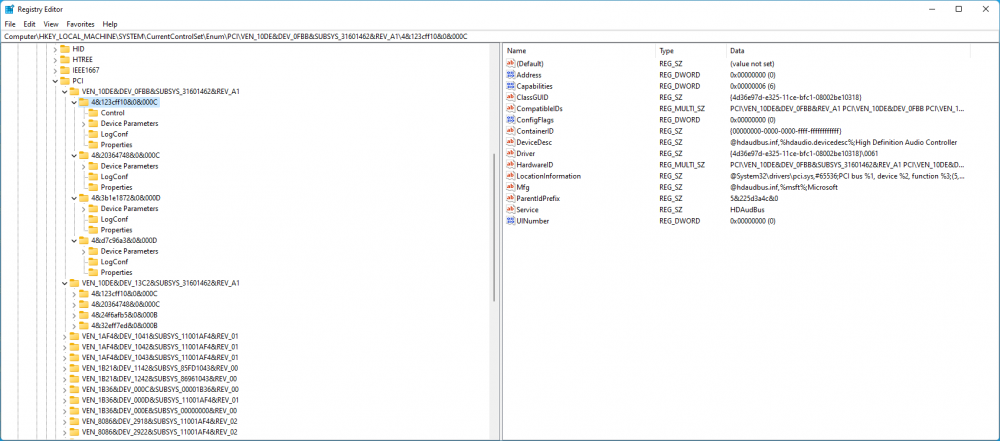1000x441 pixels.
Task: Sort values by Name column header
Action: tap(580, 50)
